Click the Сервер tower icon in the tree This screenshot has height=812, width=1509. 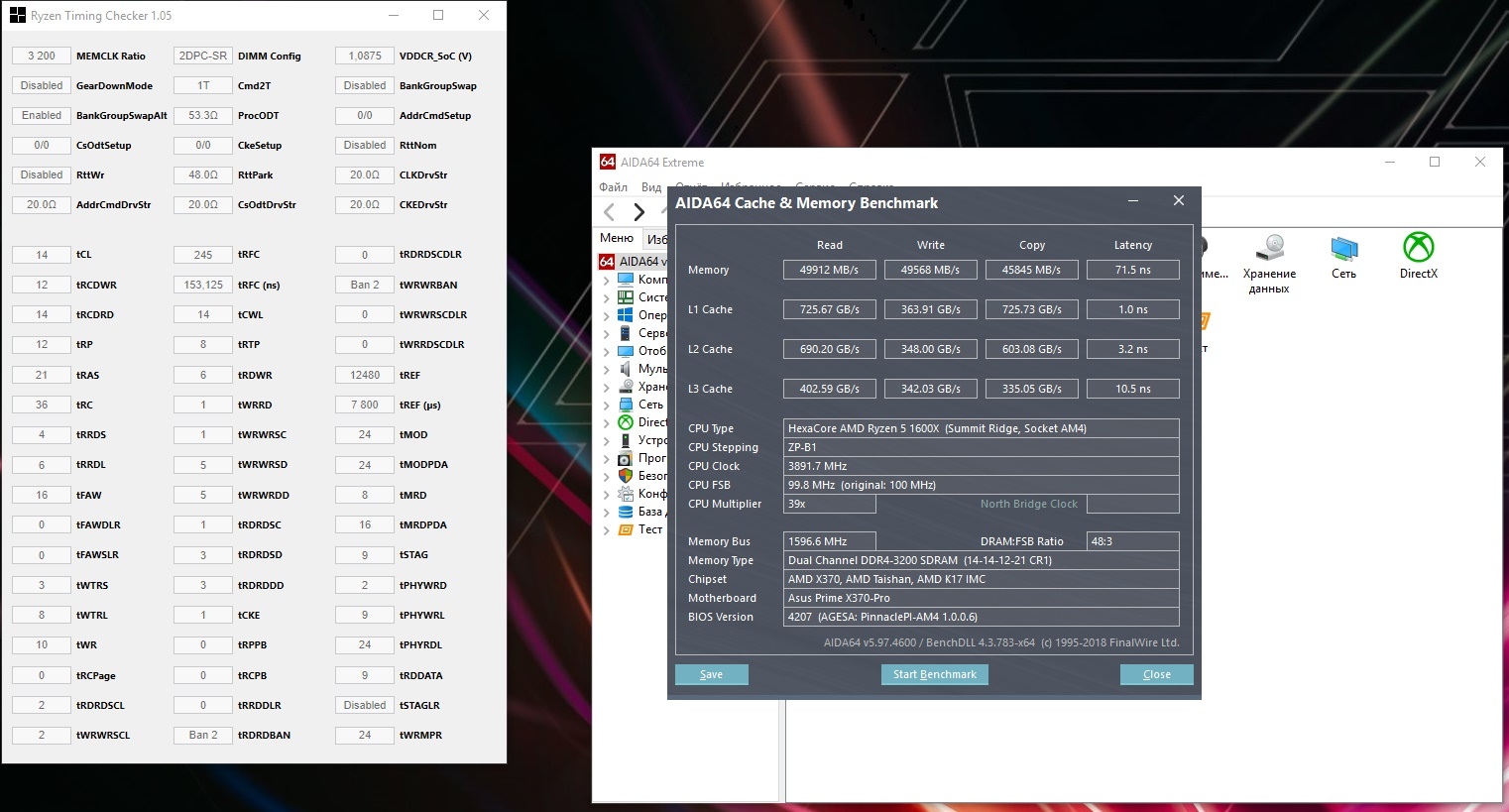point(626,333)
